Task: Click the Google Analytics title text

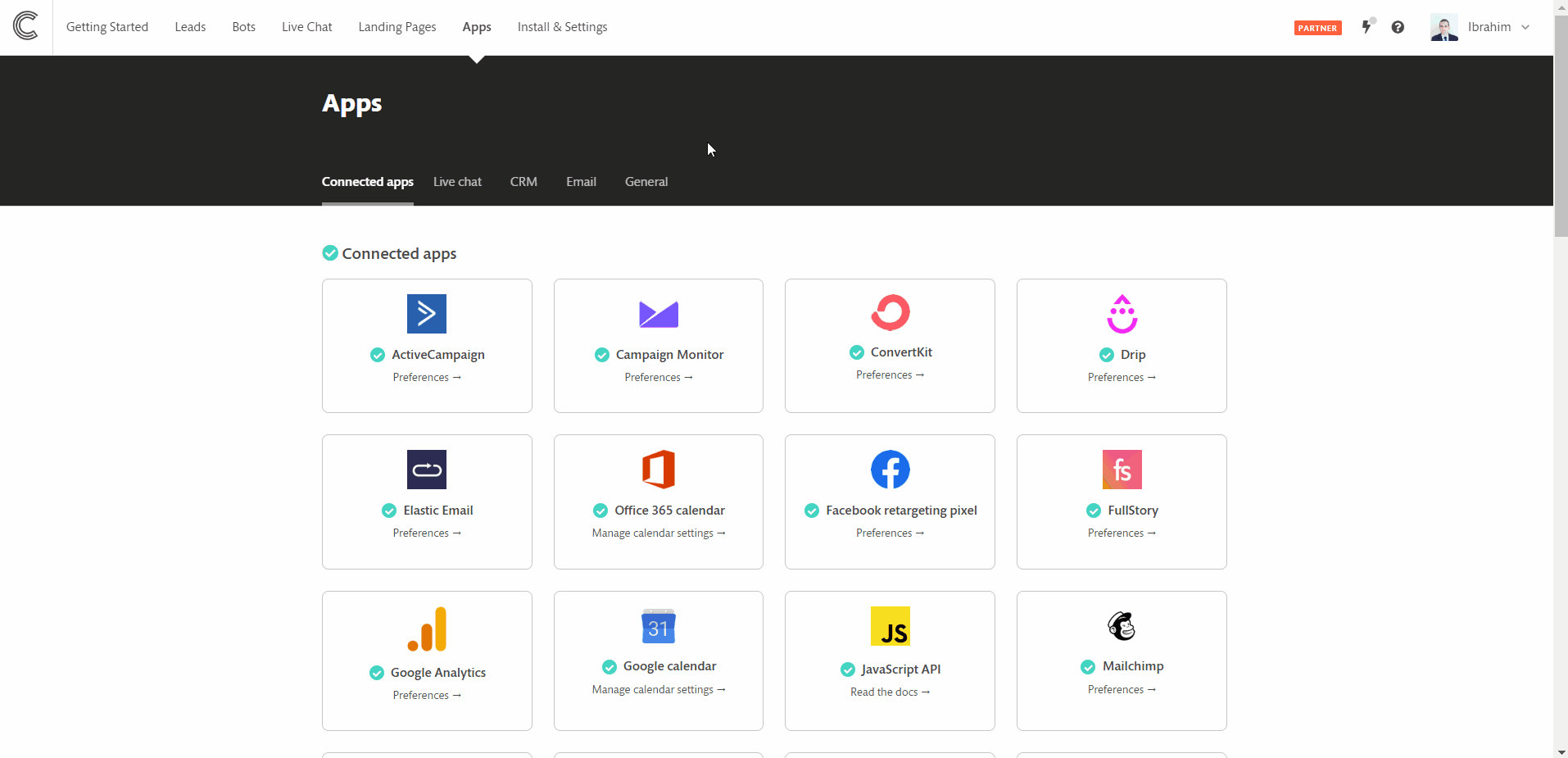Action: click(x=438, y=673)
